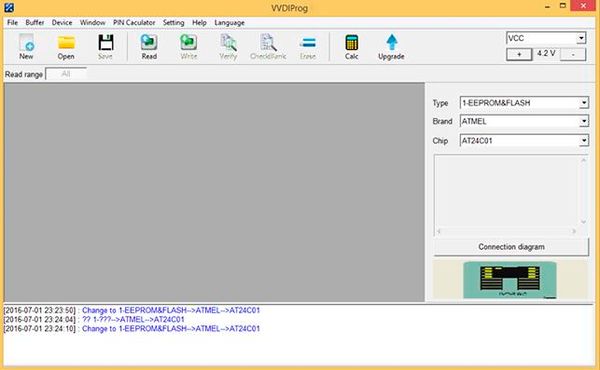Decrease voltage with the minus button
This screenshot has width=600, height=370.
click(573, 54)
